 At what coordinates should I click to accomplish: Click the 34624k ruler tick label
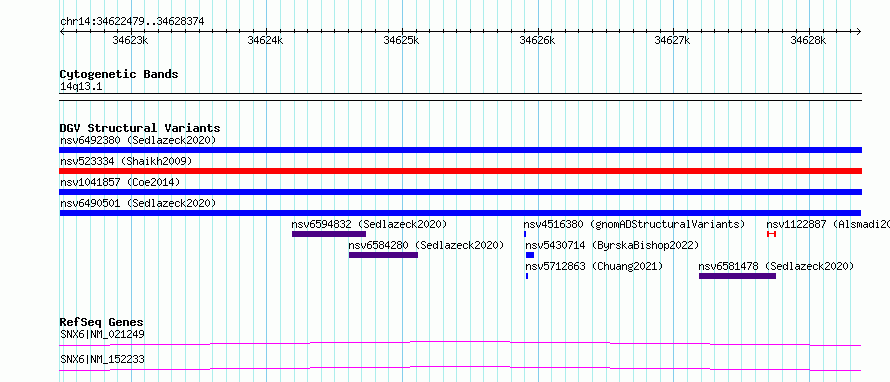pos(266,40)
